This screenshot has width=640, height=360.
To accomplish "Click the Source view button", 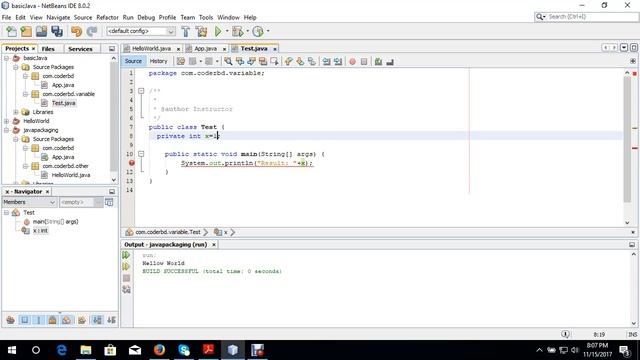I will coord(133,61).
